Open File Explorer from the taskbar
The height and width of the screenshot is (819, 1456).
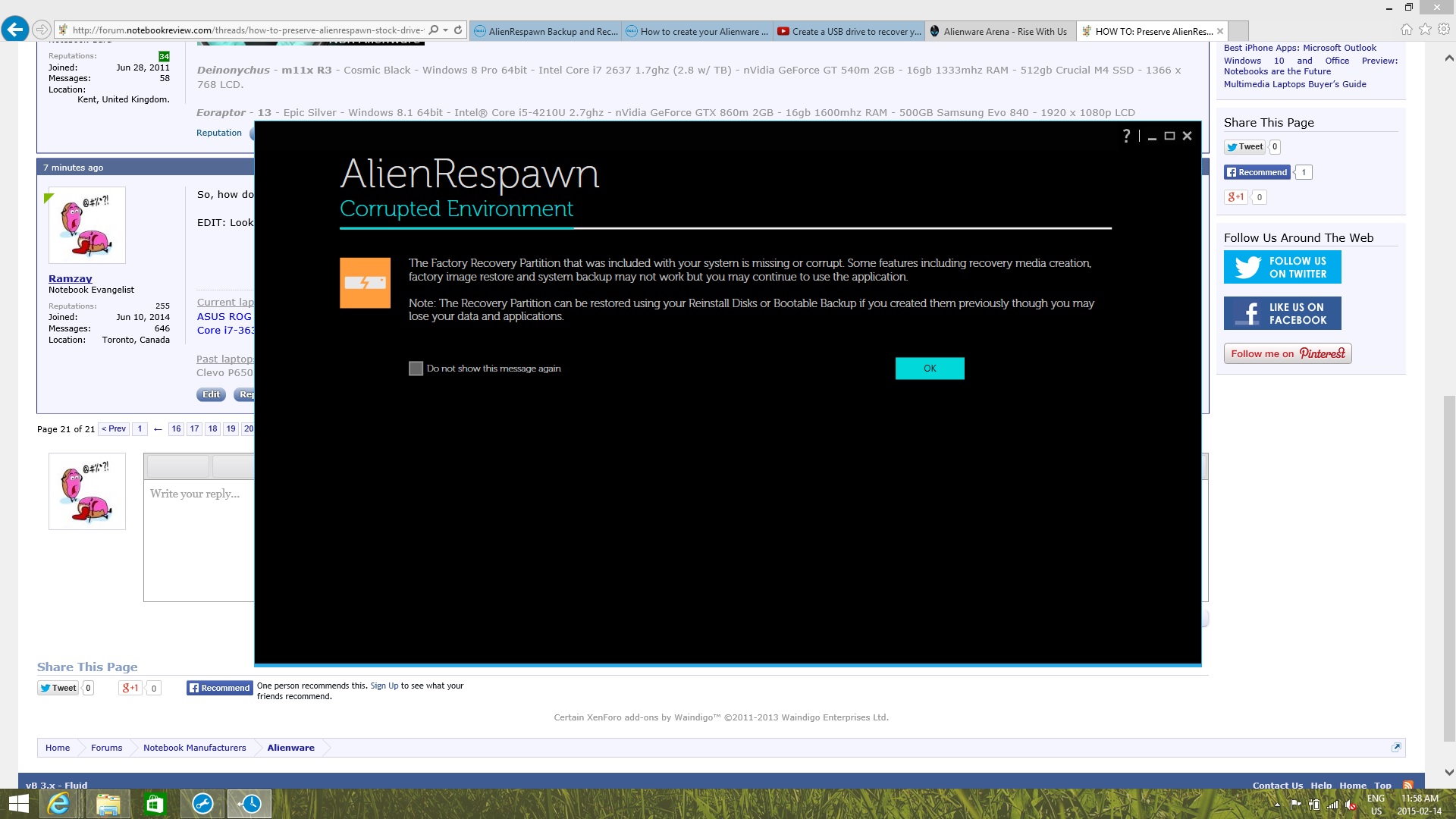pyautogui.click(x=108, y=804)
